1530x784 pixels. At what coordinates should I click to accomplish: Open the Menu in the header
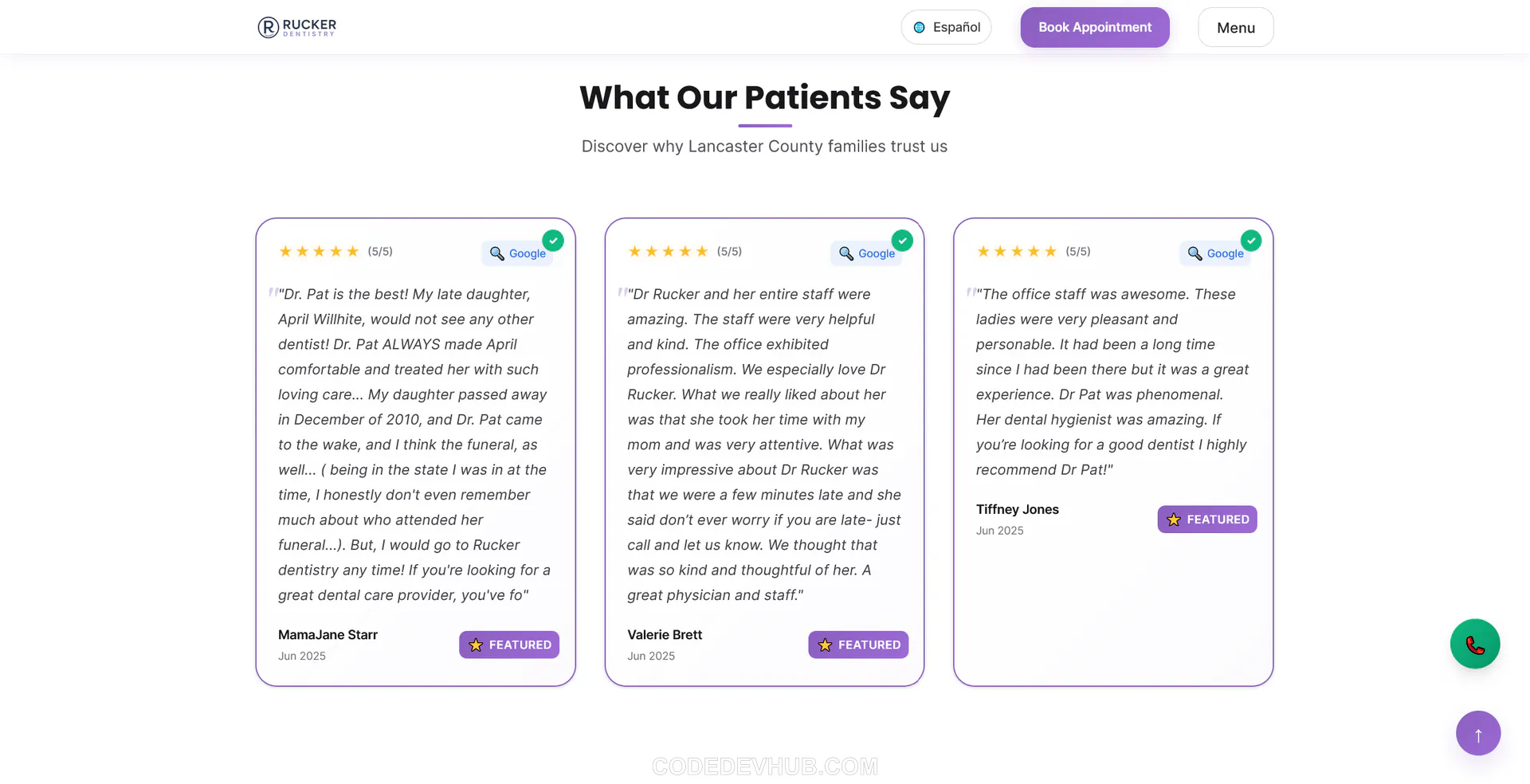[x=1235, y=28]
